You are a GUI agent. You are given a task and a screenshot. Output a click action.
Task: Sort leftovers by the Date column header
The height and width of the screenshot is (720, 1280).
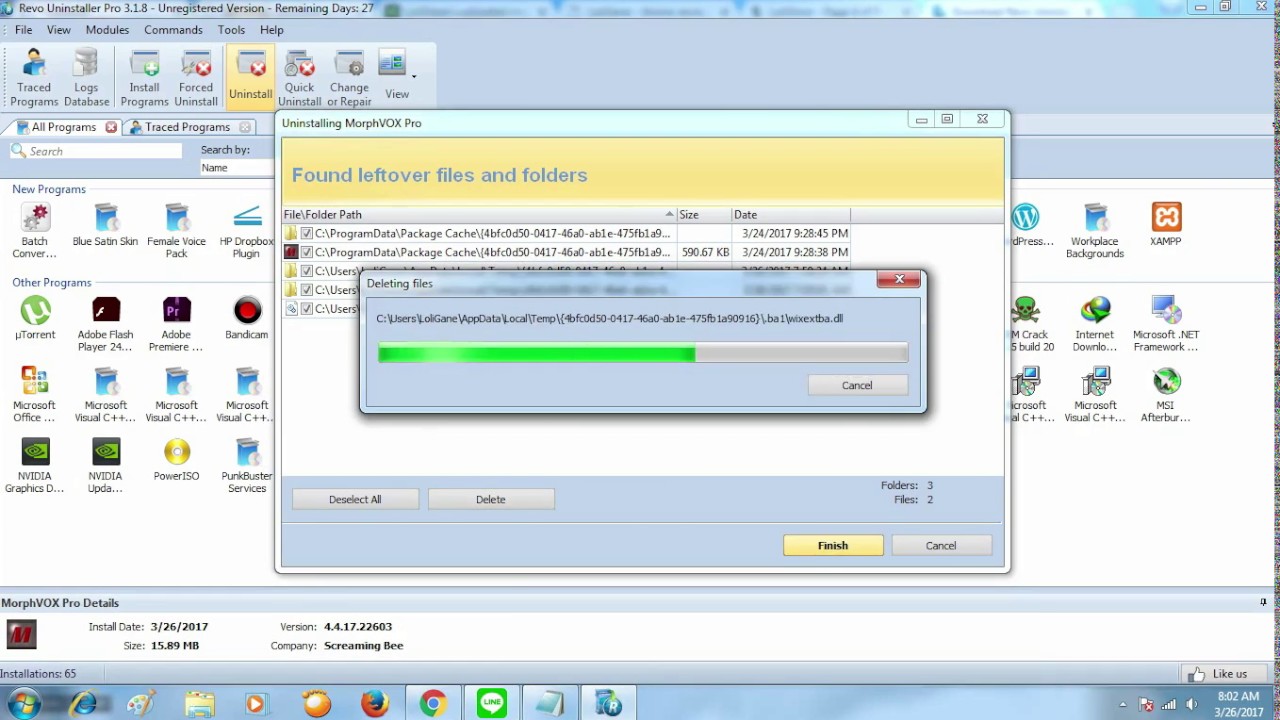point(791,214)
